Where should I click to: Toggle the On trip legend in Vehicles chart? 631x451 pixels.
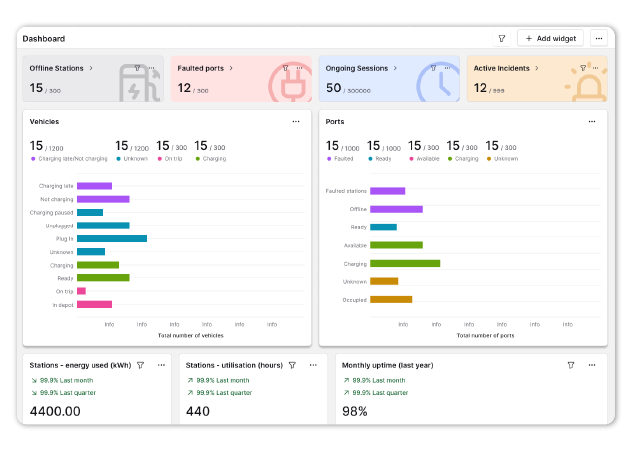pos(174,158)
